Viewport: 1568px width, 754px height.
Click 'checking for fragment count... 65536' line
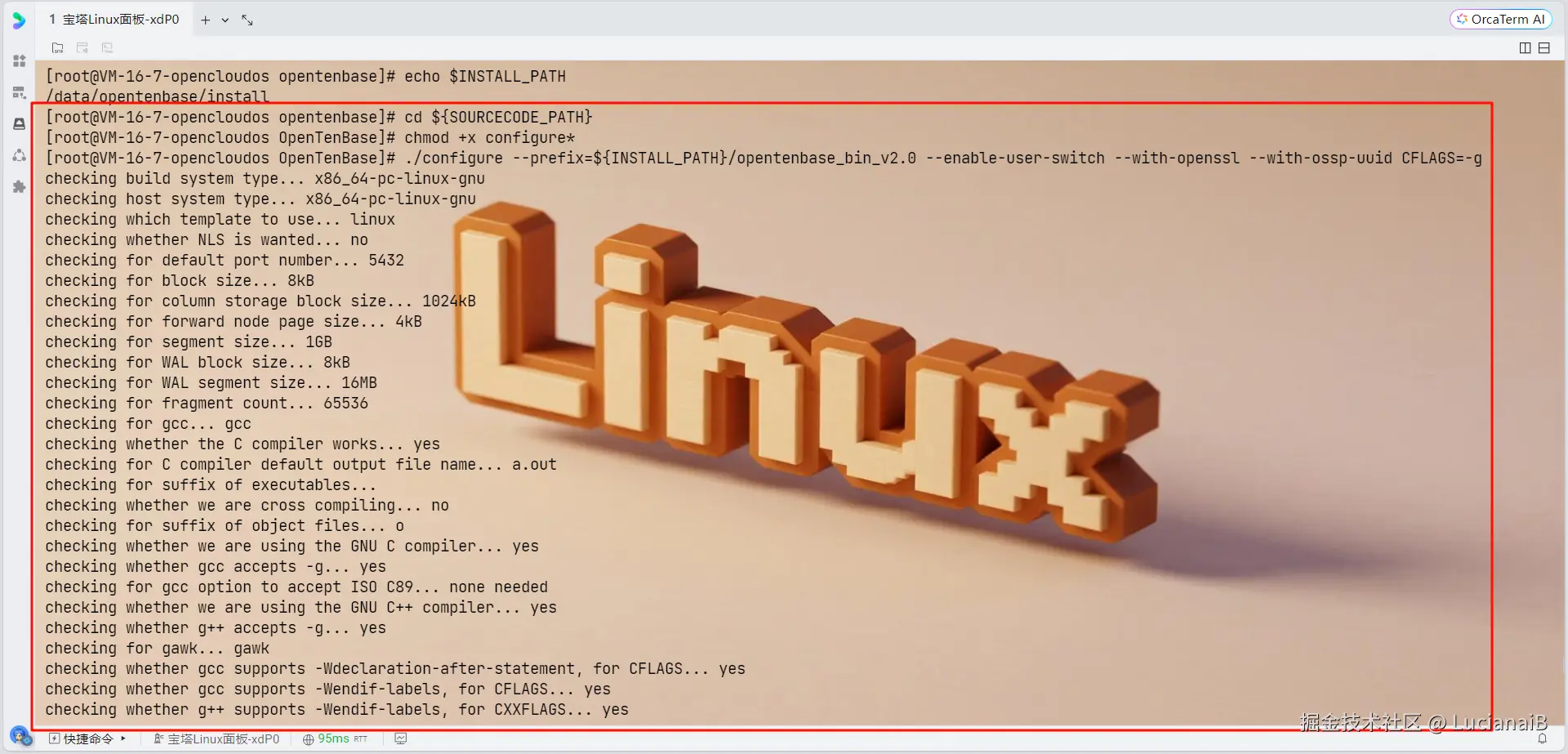[207, 404]
